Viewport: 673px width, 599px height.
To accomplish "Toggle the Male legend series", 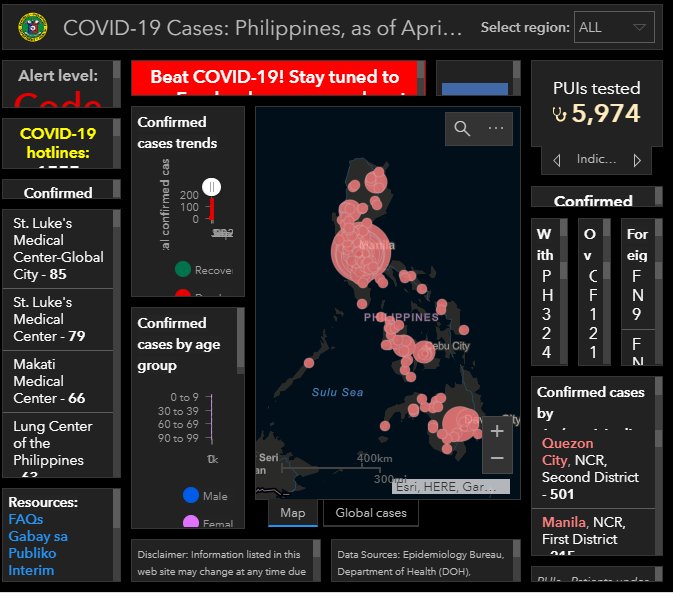I will 205,495.
